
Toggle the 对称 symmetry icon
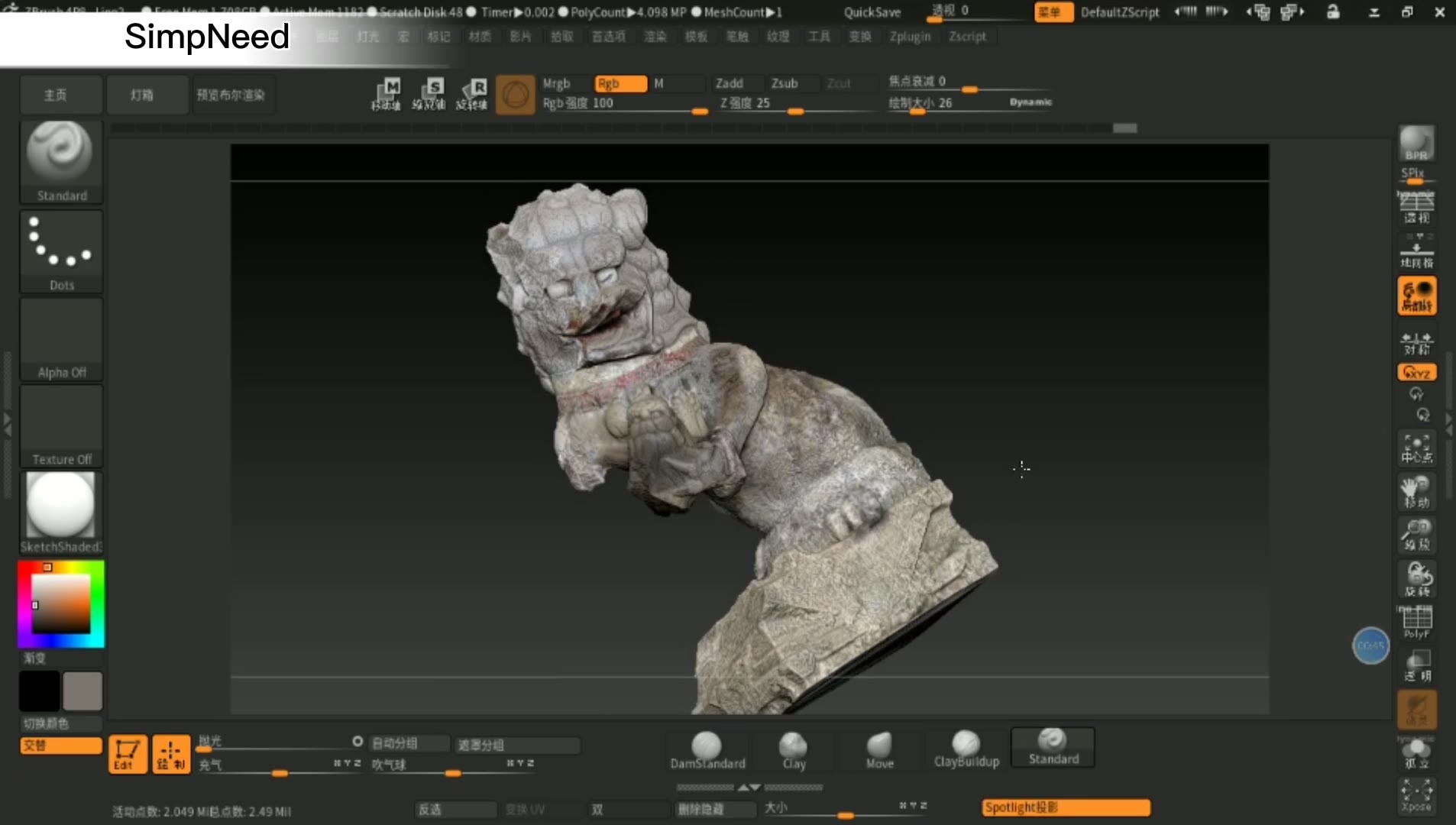tap(1416, 344)
